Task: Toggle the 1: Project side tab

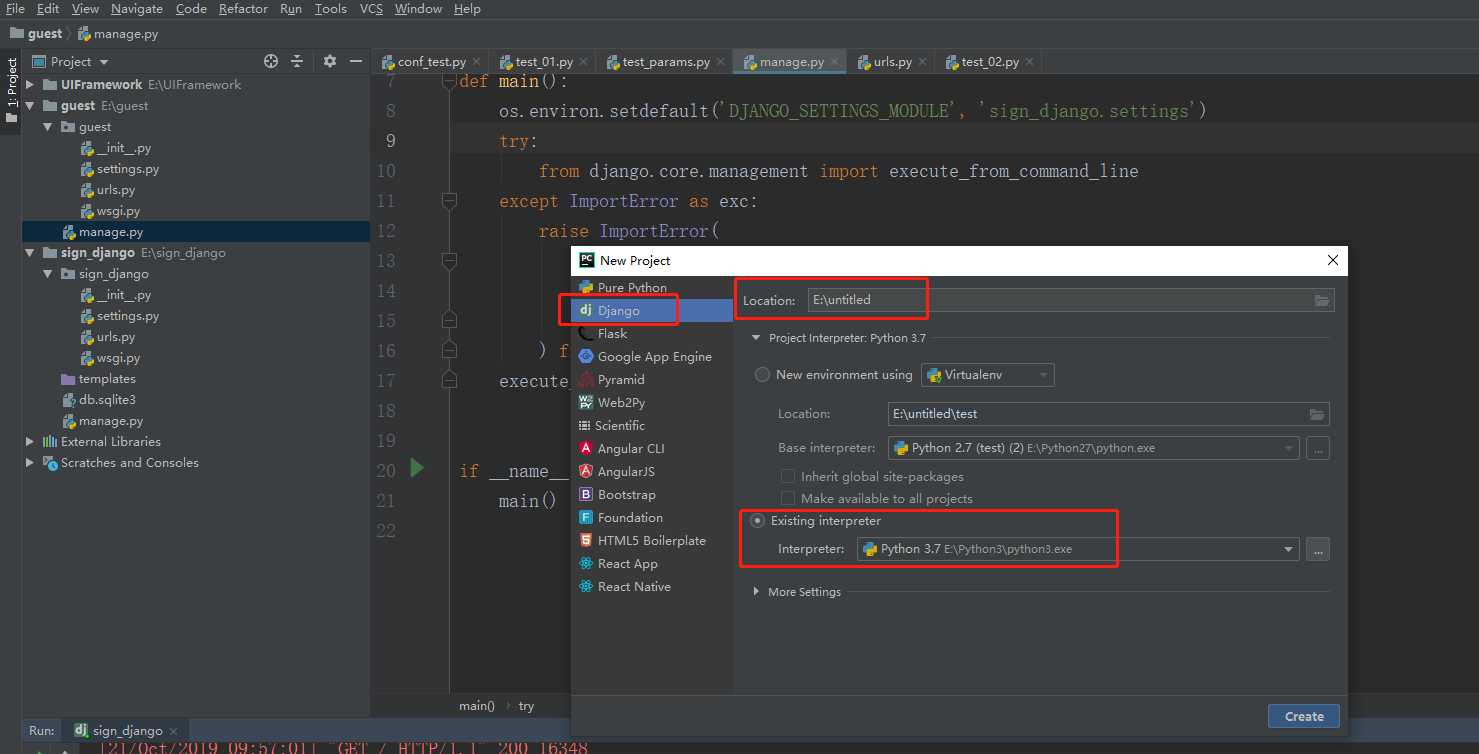Action: click(11, 90)
